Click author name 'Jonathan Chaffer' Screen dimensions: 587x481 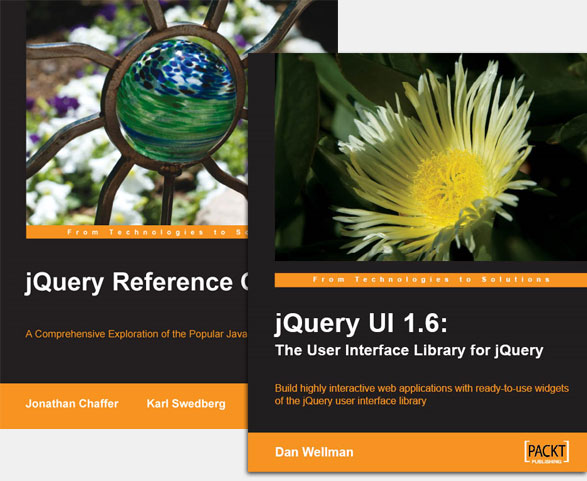pyautogui.click(x=72, y=404)
